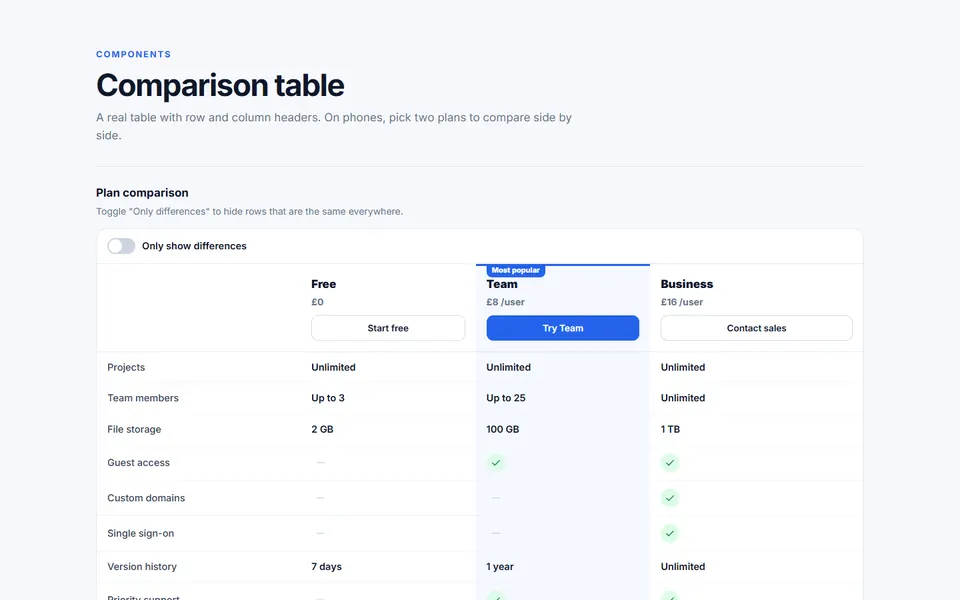Click the Toggle Only differences hint text
960x600 pixels.
(x=249, y=212)
